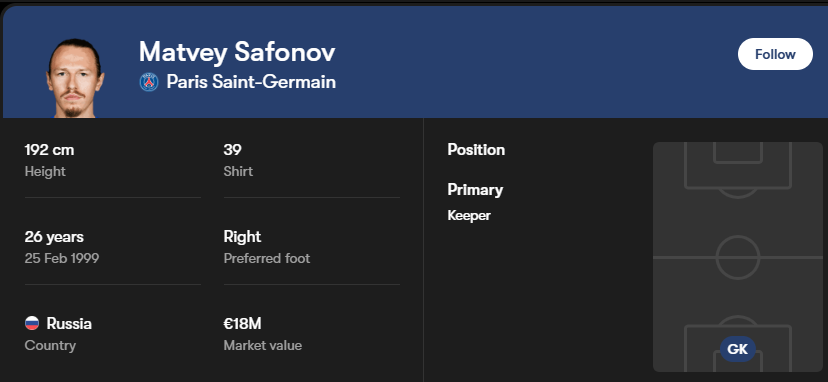Click the Preferred foot label
The image size is (828, 382).
[x=267, y=258]
